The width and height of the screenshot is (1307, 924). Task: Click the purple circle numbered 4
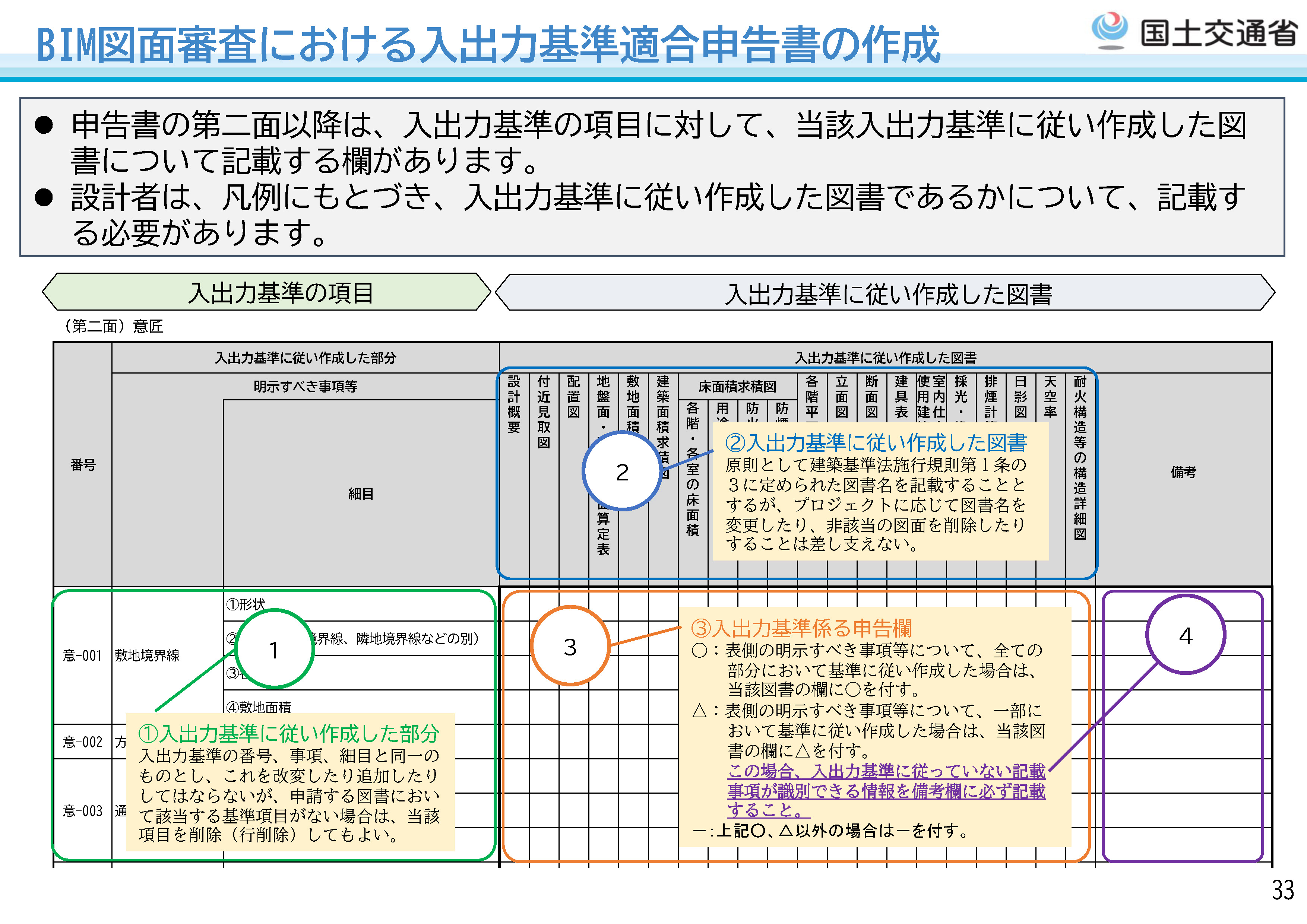pos(1185,635)
